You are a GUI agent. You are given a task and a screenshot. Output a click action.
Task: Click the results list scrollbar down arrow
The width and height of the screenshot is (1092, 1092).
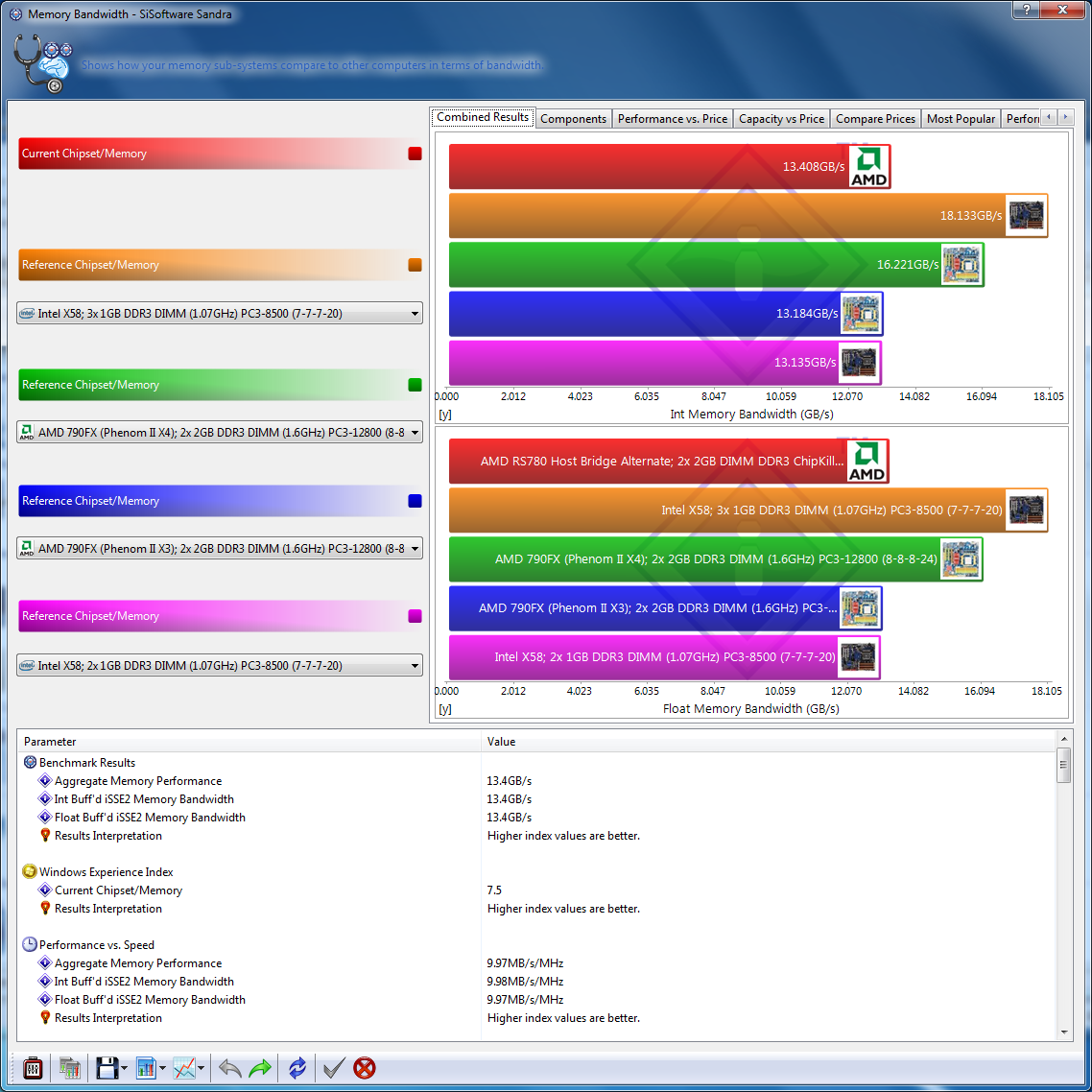(x=1063, y=1033)
